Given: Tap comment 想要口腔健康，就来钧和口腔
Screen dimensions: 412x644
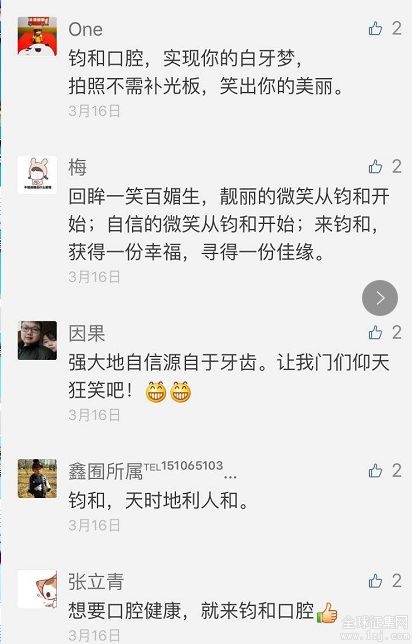Looking at the screenshot, I should tap(203, 611).
